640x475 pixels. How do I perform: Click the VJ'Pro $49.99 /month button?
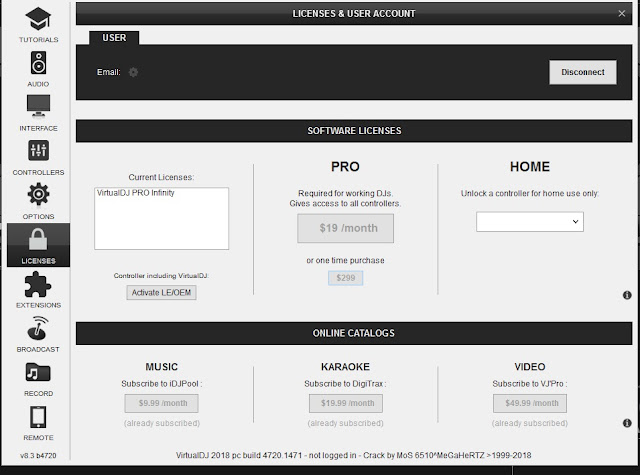530,403
